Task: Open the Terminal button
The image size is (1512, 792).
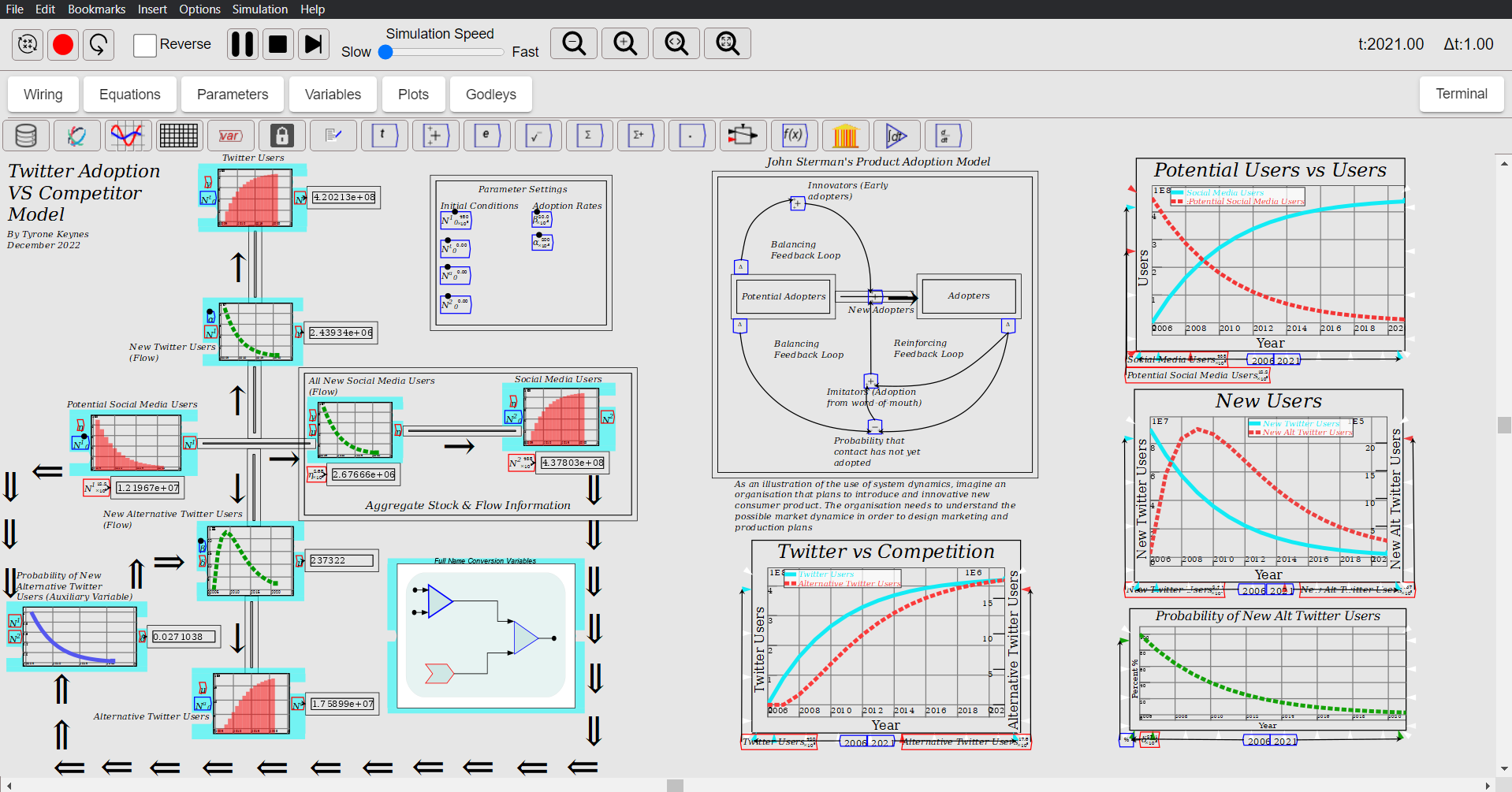Action: pos(1461,94)
